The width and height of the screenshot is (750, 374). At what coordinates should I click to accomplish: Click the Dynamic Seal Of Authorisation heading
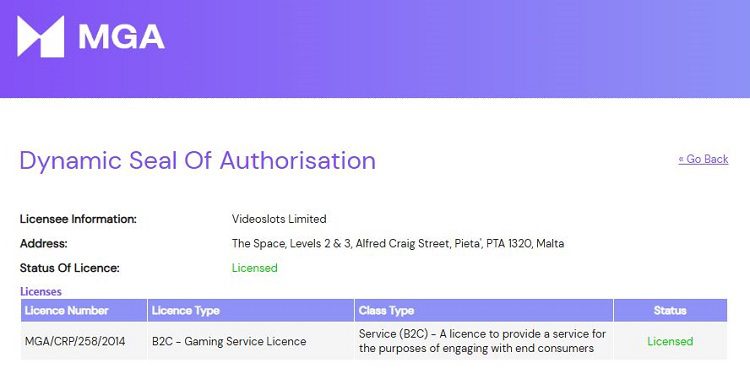pyautogui.click(x=198, y=161)
